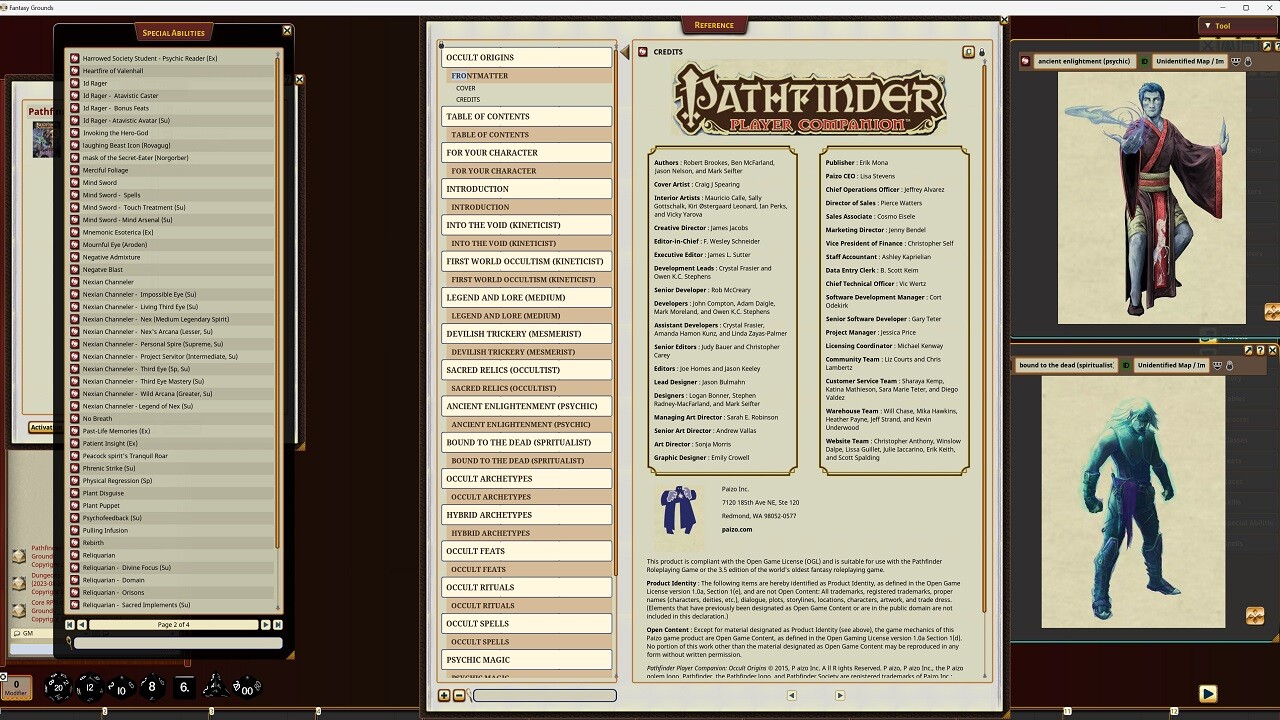Viewport: 1280px width, 720px height.
Task: Go to the next page with the right arrow button
Action: pos(266,625)
